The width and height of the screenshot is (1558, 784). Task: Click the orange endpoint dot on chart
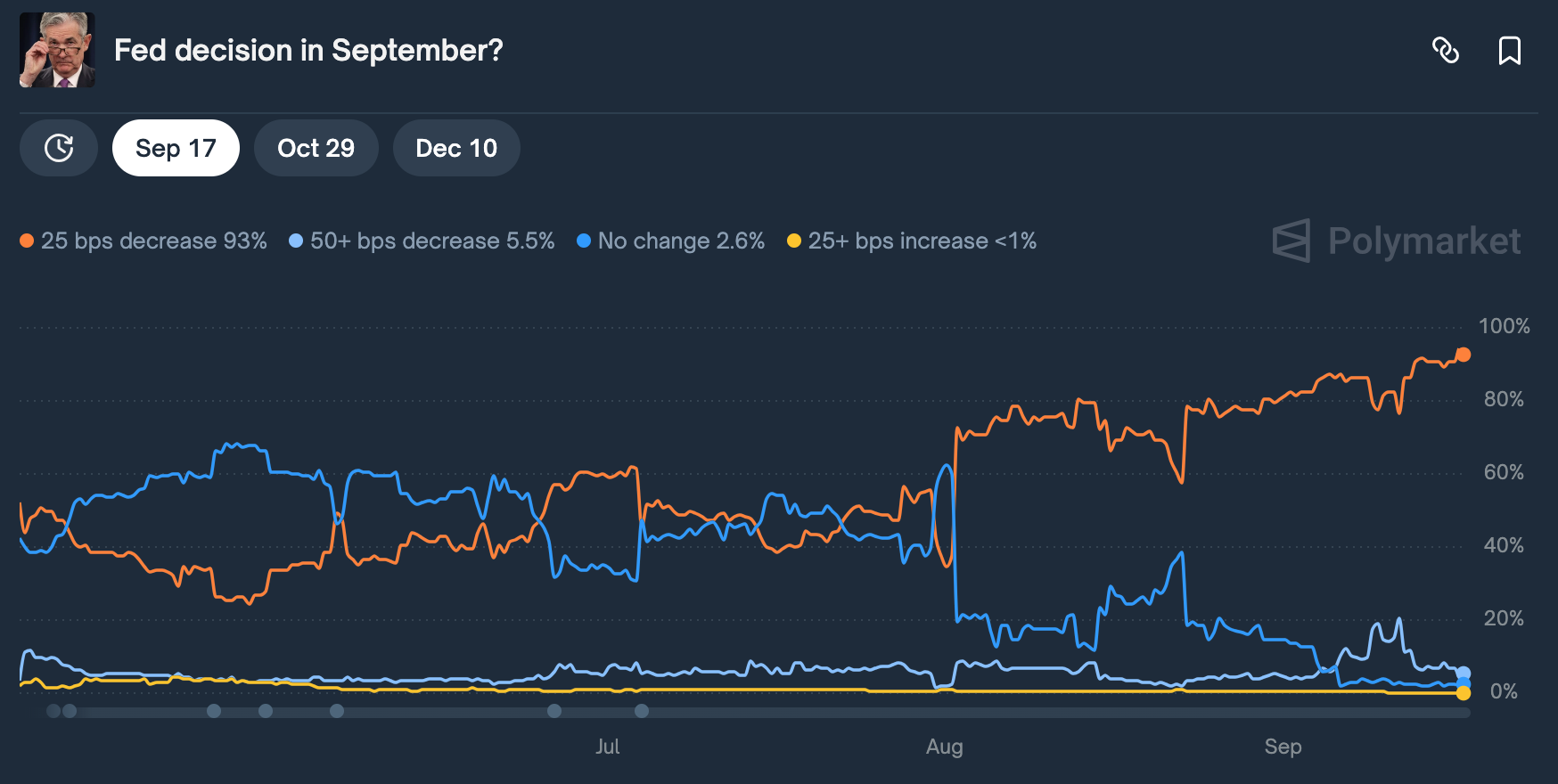point(1463,355)
